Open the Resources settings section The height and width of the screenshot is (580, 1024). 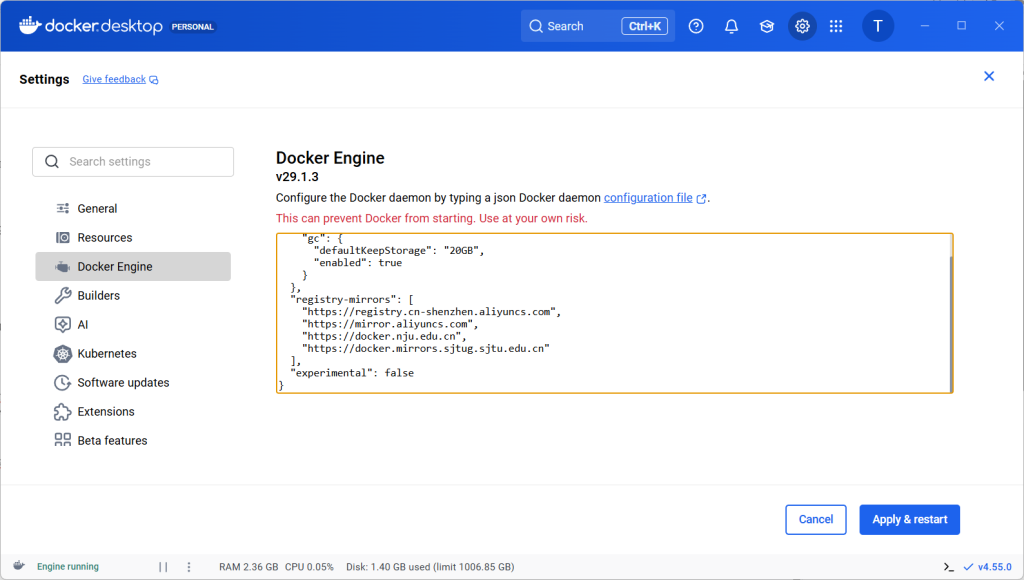tap(105, 238)
